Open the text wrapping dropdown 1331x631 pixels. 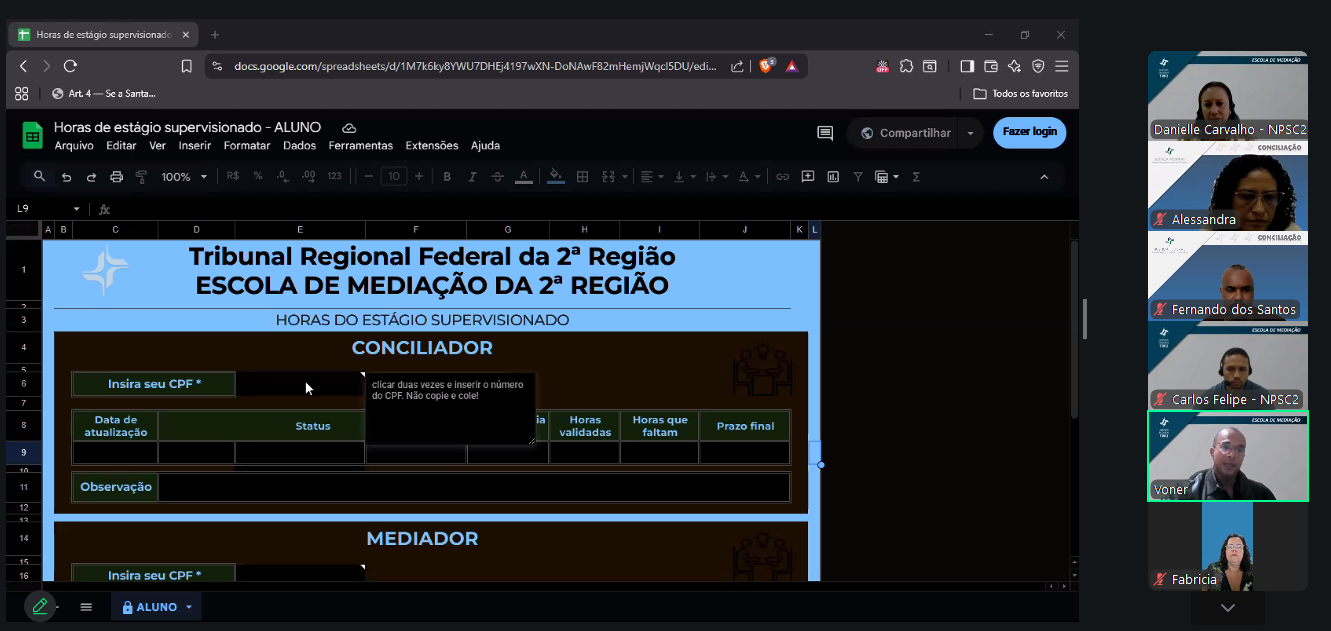[x=716, y=176]
